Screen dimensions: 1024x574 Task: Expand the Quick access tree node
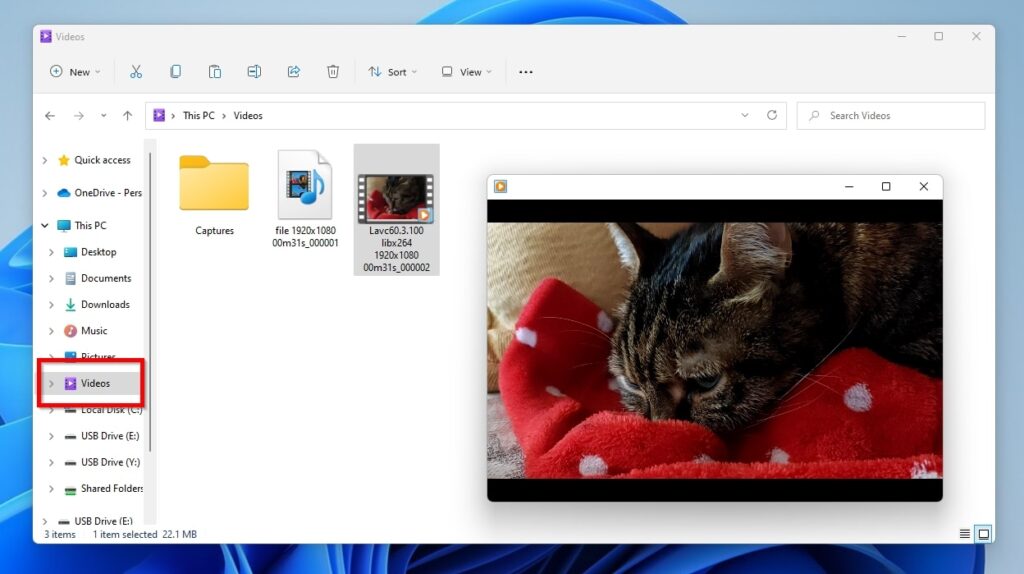point(45,160)
